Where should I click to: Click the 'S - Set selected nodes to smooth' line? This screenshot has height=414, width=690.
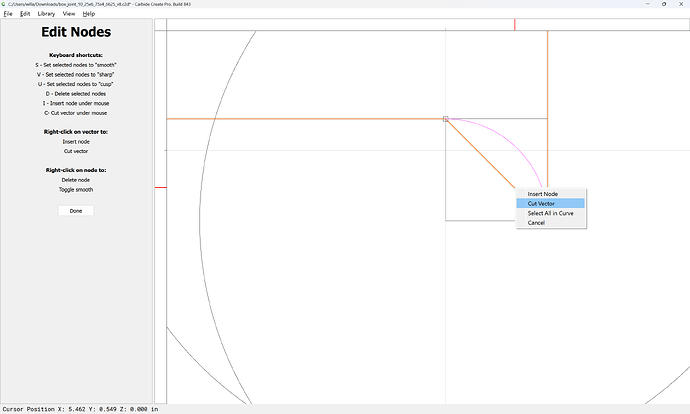pyautogui.click(x=76, y=65)
